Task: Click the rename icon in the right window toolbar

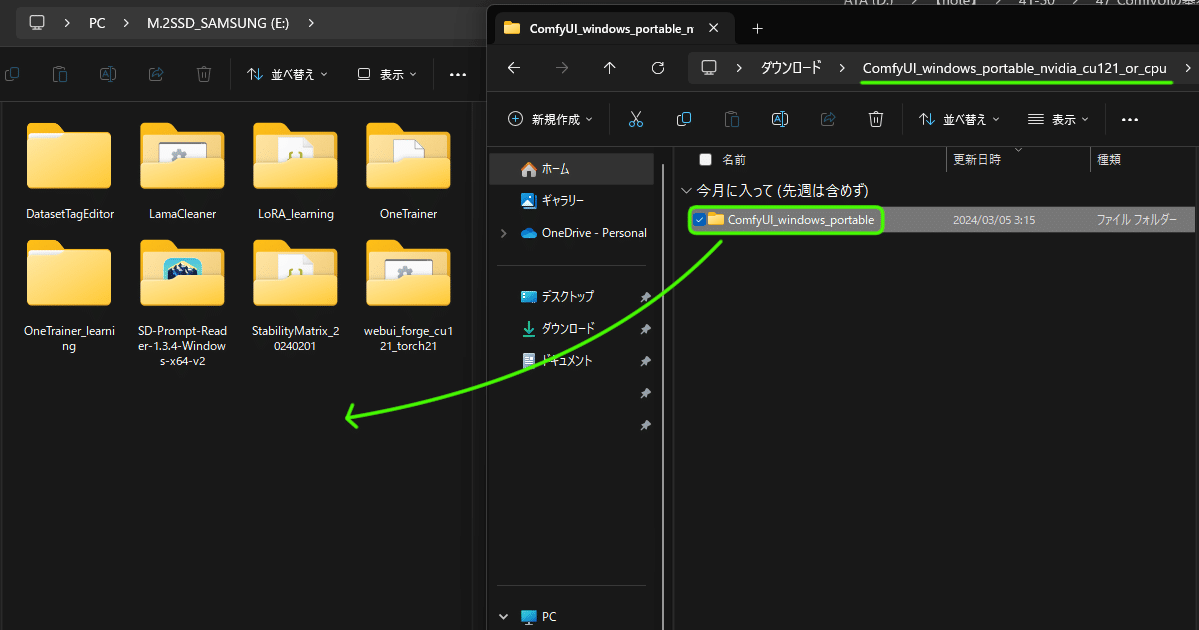Action: 780,119
